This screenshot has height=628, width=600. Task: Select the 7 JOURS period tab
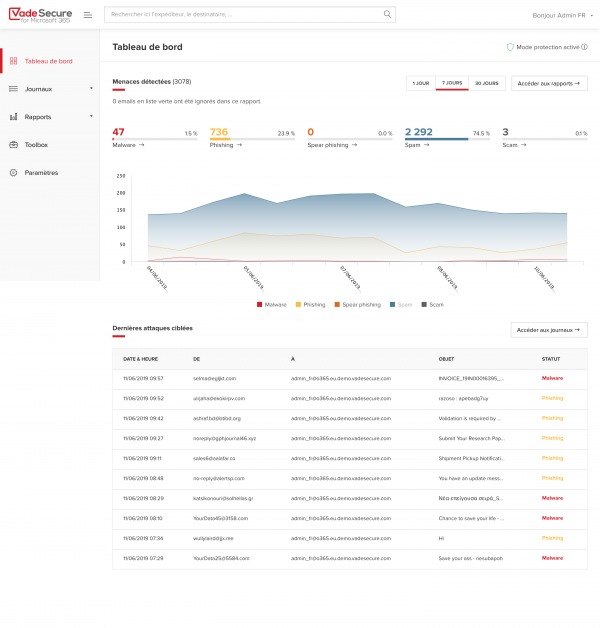tap(452, 83)
